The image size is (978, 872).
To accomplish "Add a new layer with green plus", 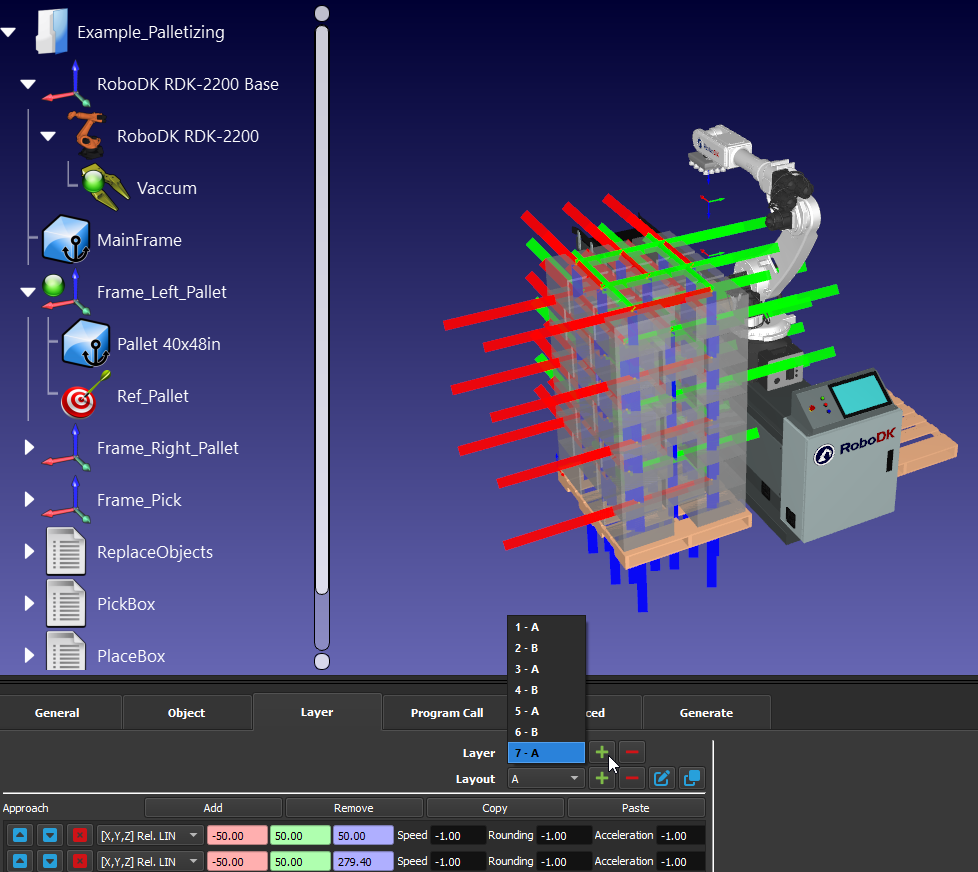I will (601, 752).
